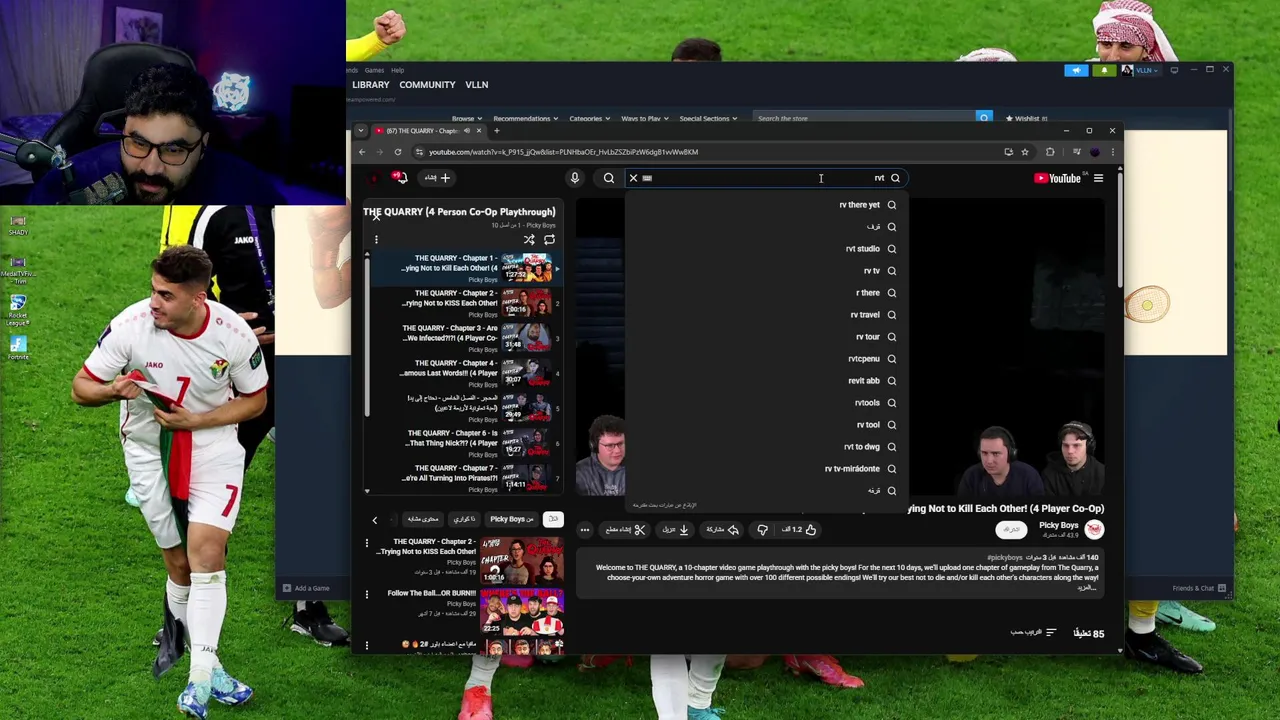Open the Picky Boys channel avatar
This screenshot has width=1280, height=720.
(x=1095, y=529)
